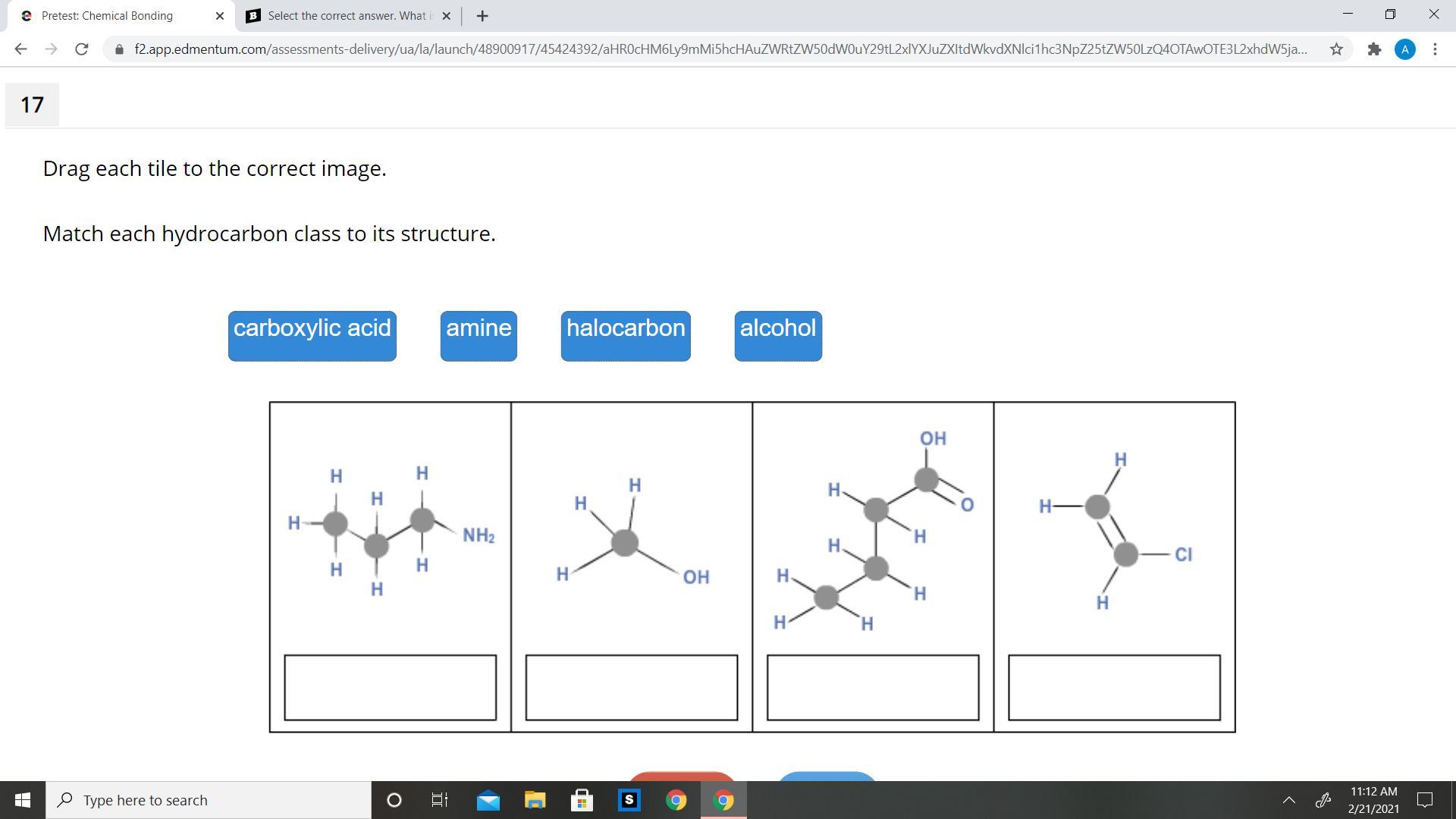Show hidden system tray icons
1456x819 pixels.
1288,800
